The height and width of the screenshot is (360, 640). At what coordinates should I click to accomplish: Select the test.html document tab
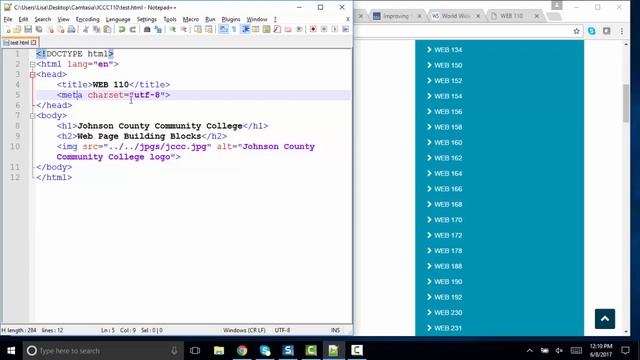(x=20, y=42)
